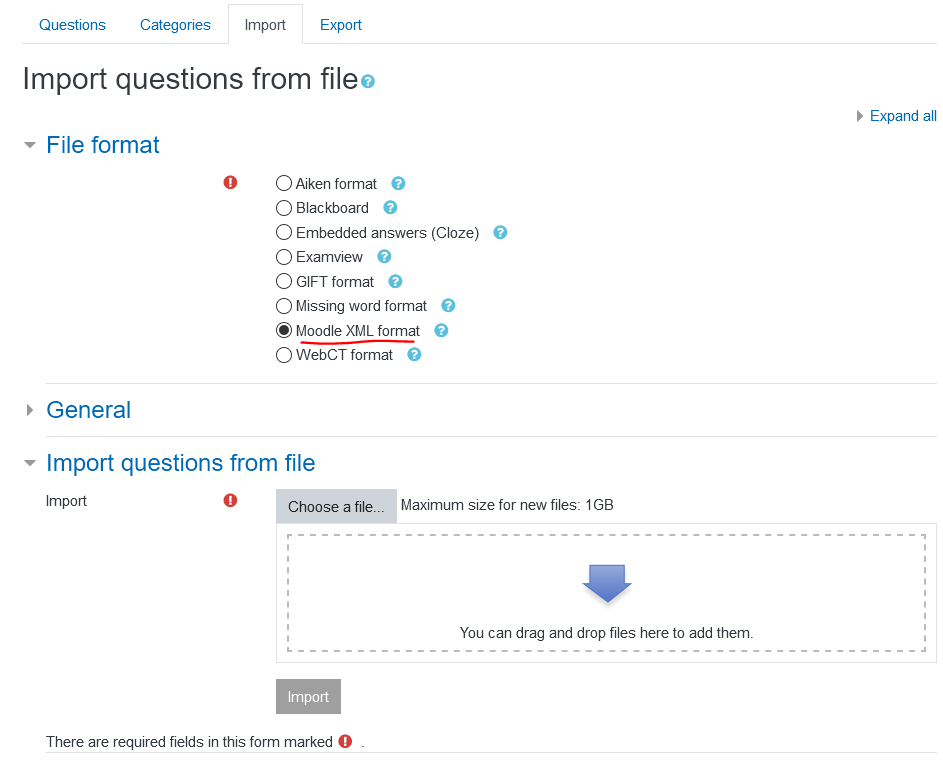Collapse Import questions from file section
Image resolution: width=943 pixels, height=763 pixels.
click(x=180, y=463)
